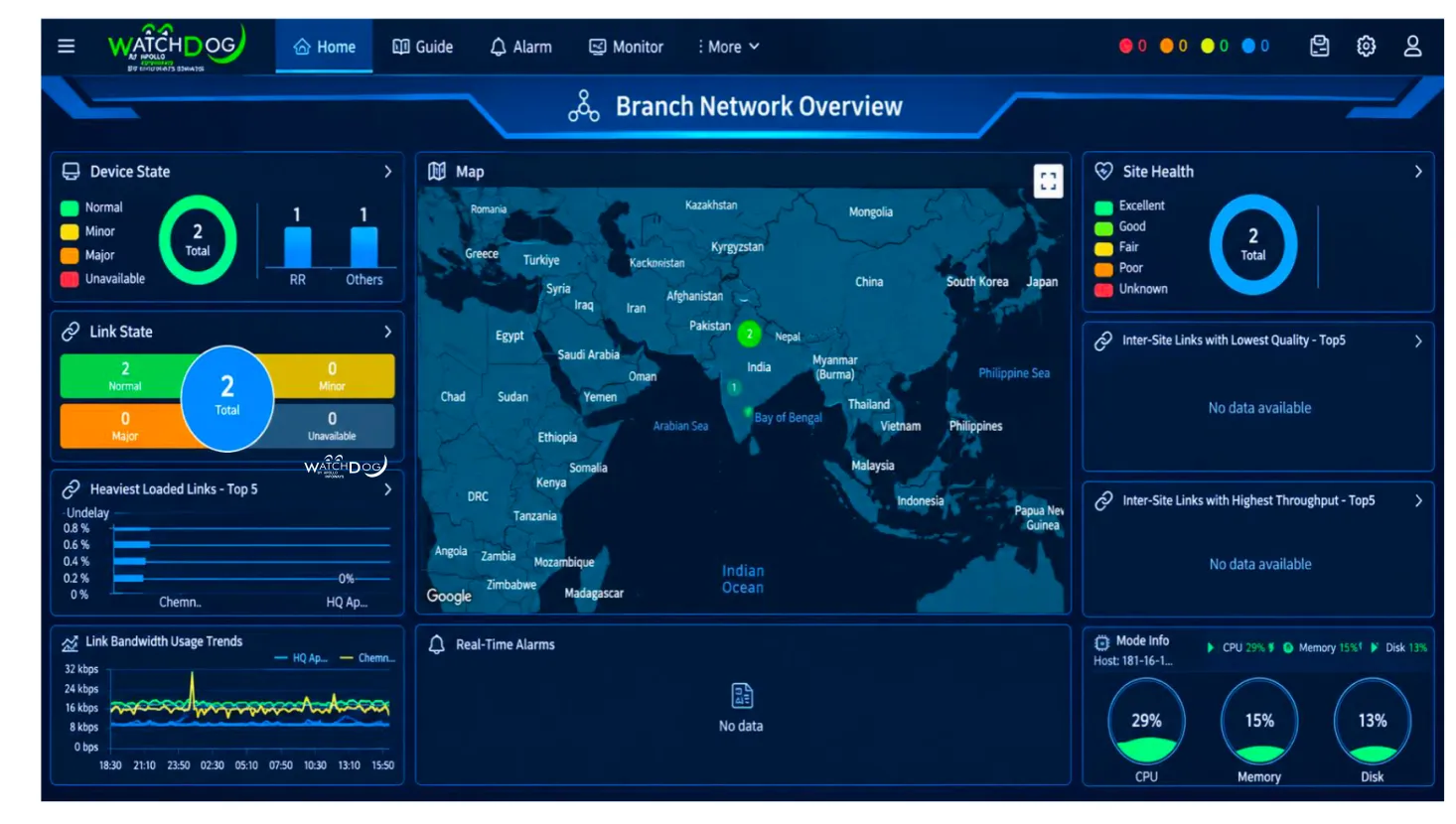Open the Monitor tab
This screenshot has height=824, width=1456.
point(626,47)
